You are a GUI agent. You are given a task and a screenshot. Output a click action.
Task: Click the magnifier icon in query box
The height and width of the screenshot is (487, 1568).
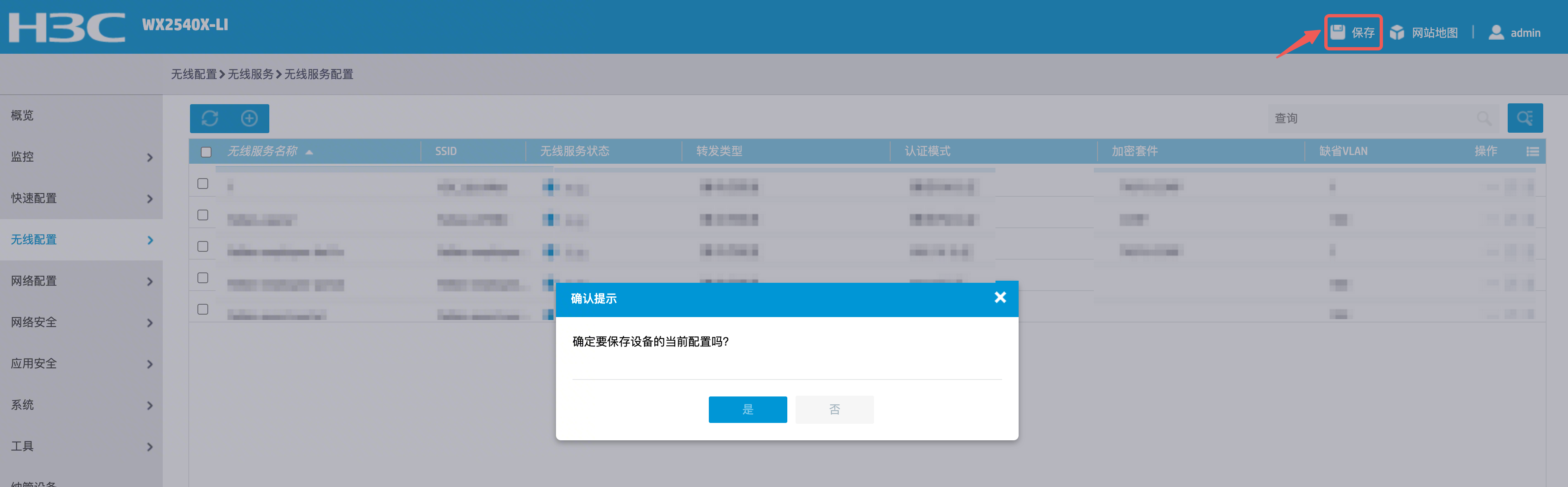point(1484,118)
